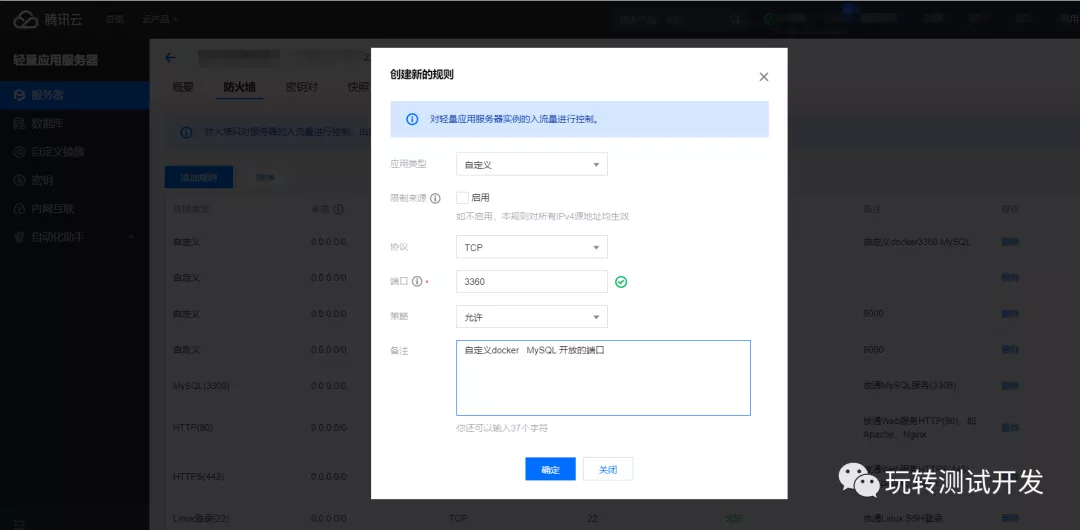The width and height of the screenshot is (1080, 530).
Task: Click the 自定义镜像 icon in the sidebar
Action: coord(19,152)
